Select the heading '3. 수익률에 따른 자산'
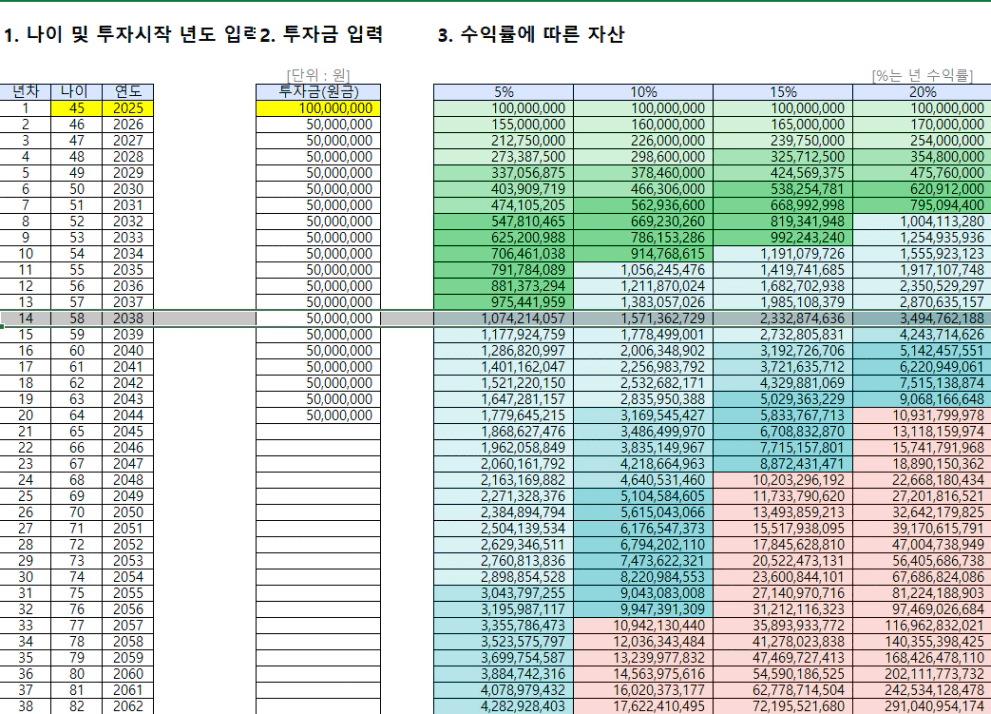 coord(531,34)
